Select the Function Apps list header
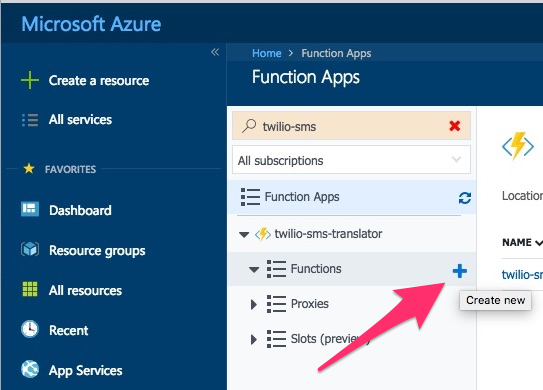The height and width of the screenshot is (390, 543). (351, 197)
